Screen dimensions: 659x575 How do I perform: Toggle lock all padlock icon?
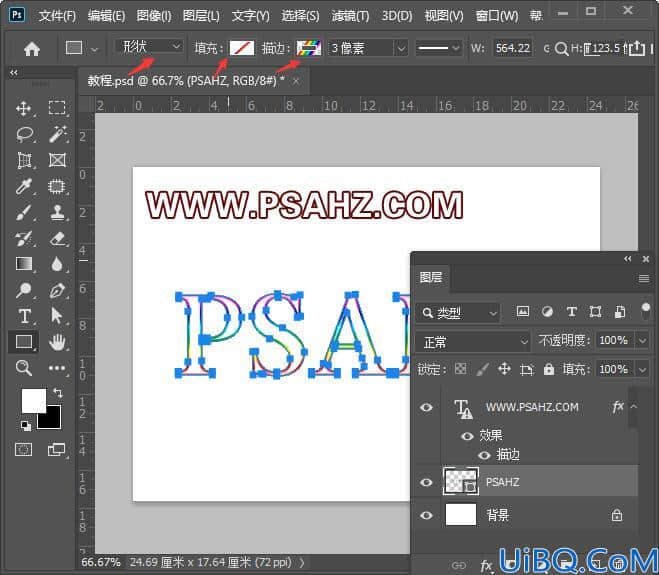coord(548,369)
